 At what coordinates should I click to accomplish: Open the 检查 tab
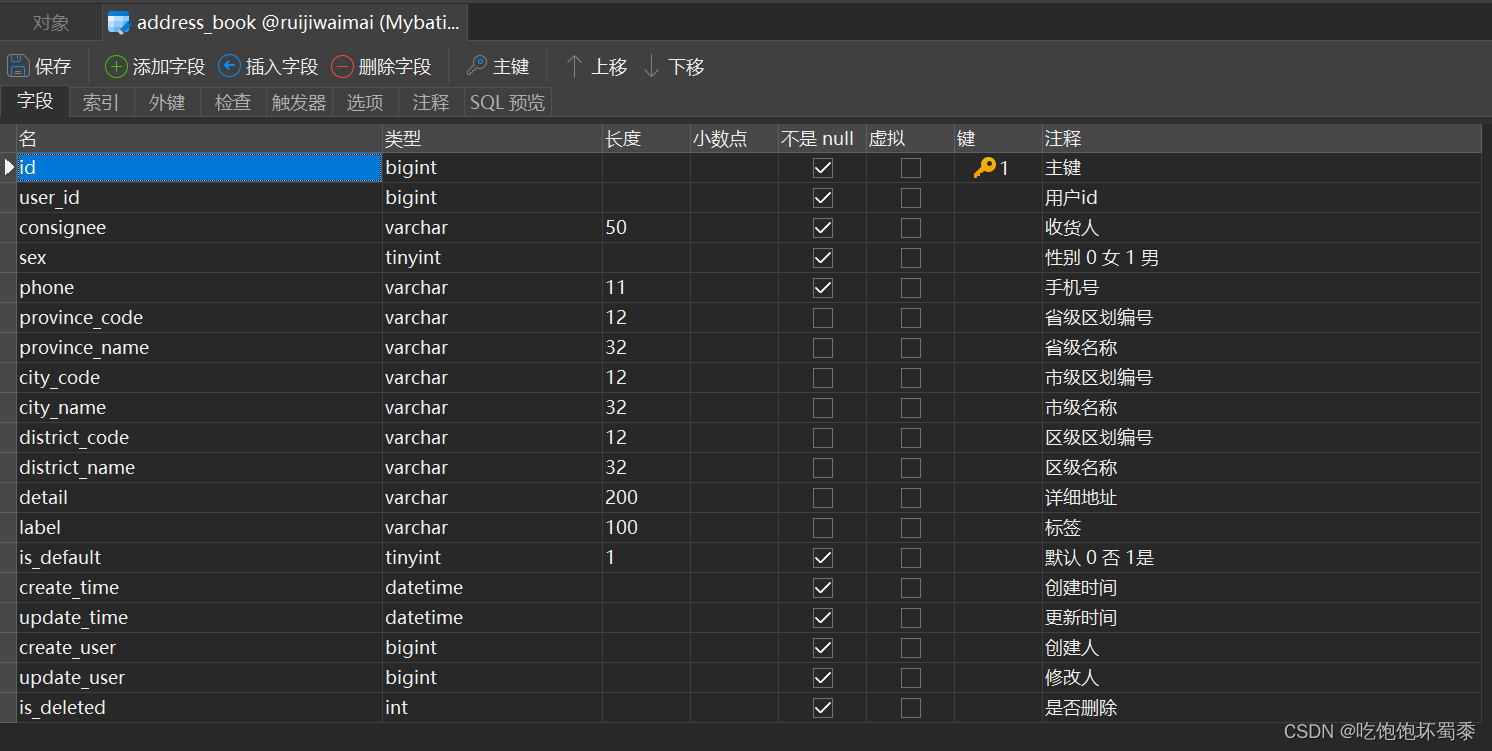pos(233,102)
